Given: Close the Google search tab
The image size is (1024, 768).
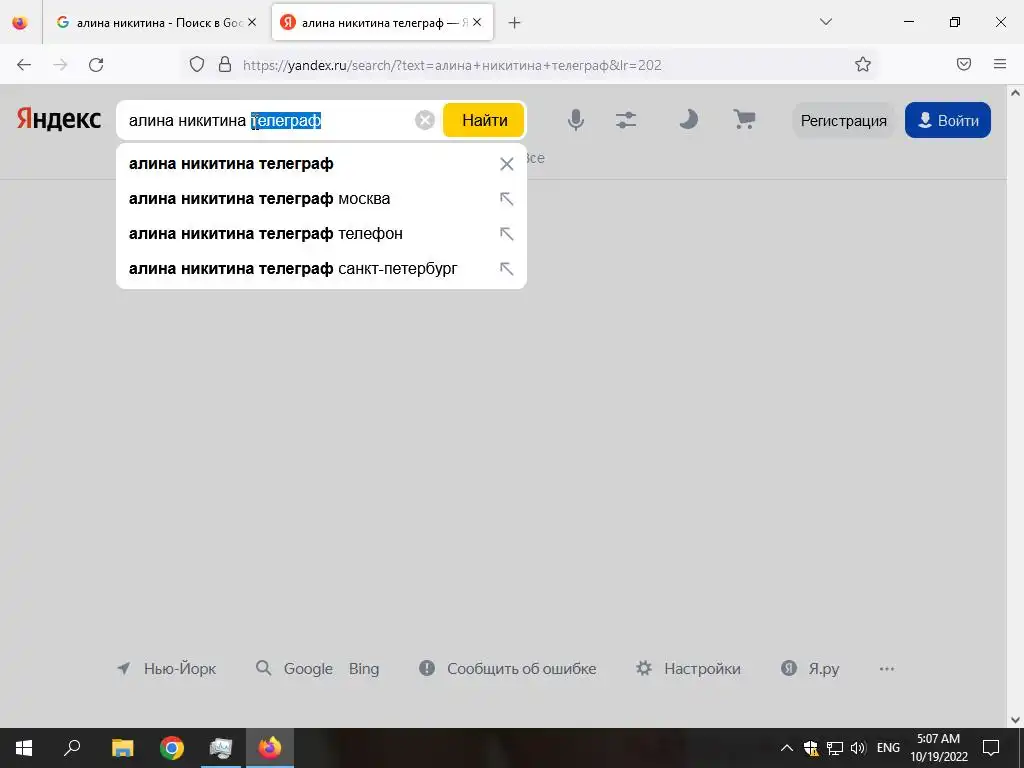Looking at the screenshot, I should [x=252, y=22].
